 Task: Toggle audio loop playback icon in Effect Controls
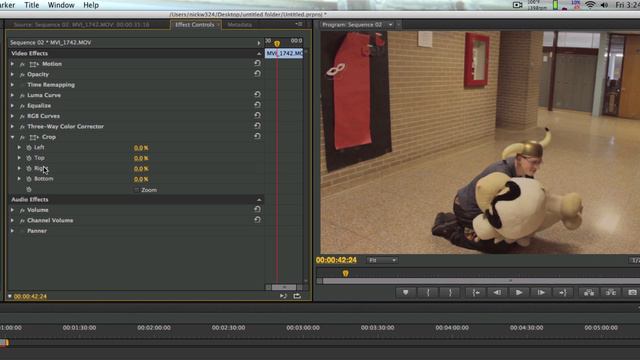click(297, 296)
